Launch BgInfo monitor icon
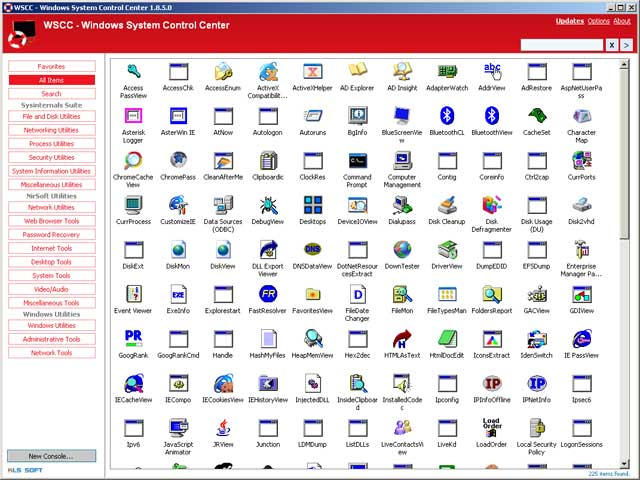The image size is (640, 480). click(x=357, y=116)
